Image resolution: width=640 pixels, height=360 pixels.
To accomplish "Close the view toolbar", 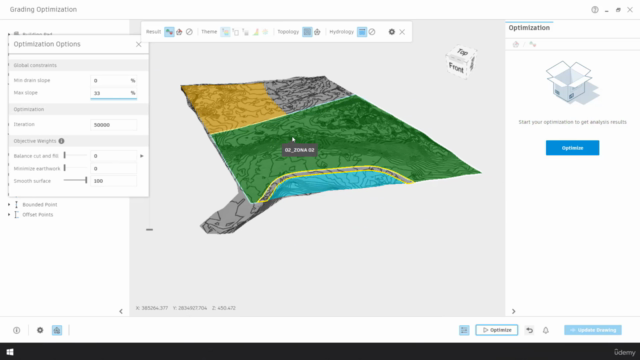I will [x=402, y=32].
